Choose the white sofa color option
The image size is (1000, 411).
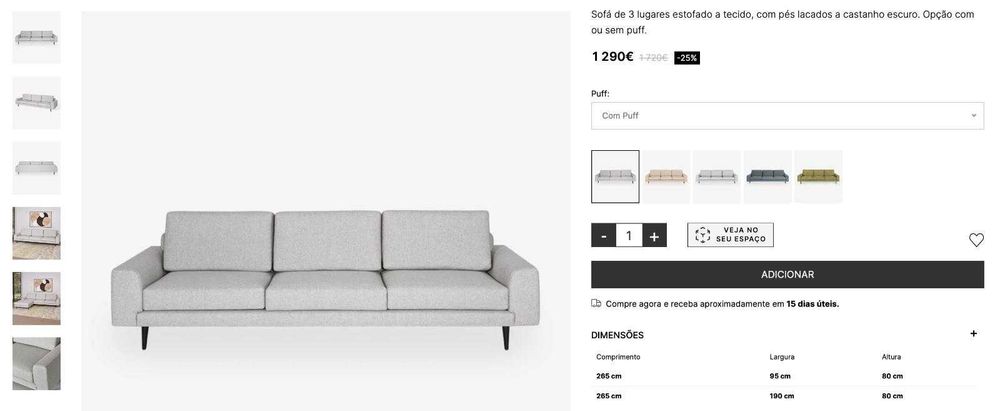[717, 177]
